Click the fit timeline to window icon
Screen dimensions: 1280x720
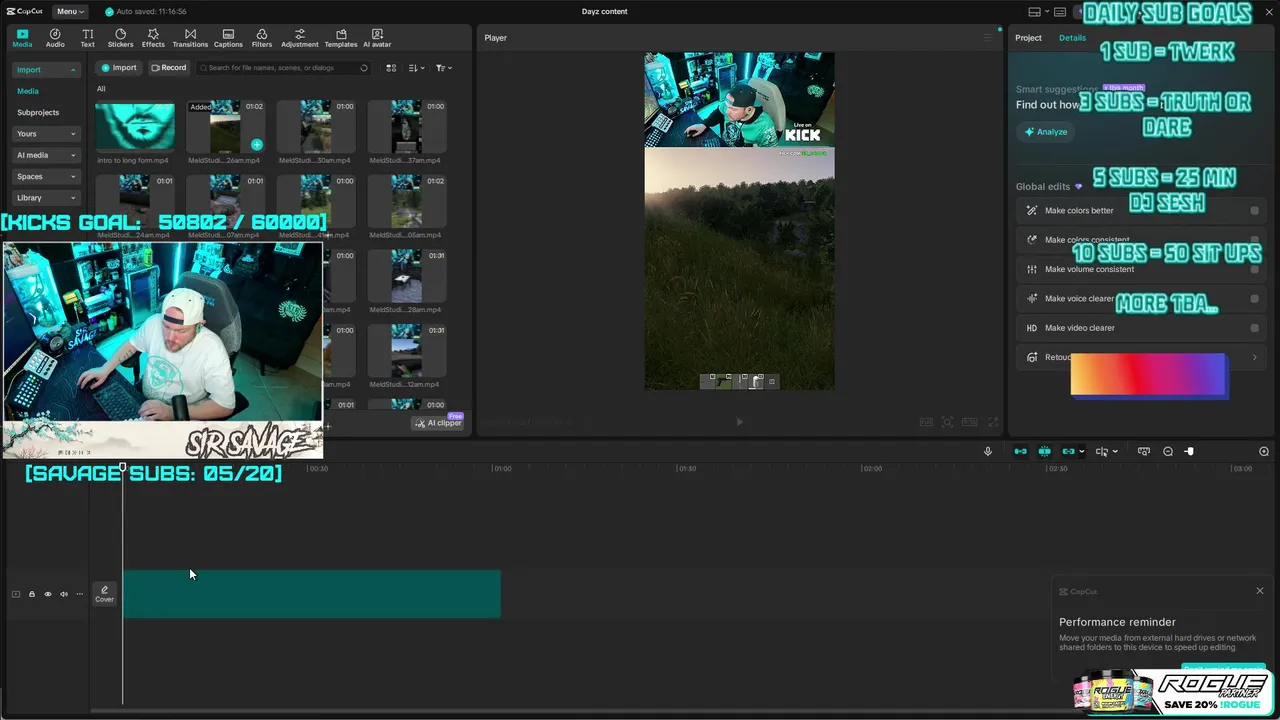point(1144,452)
